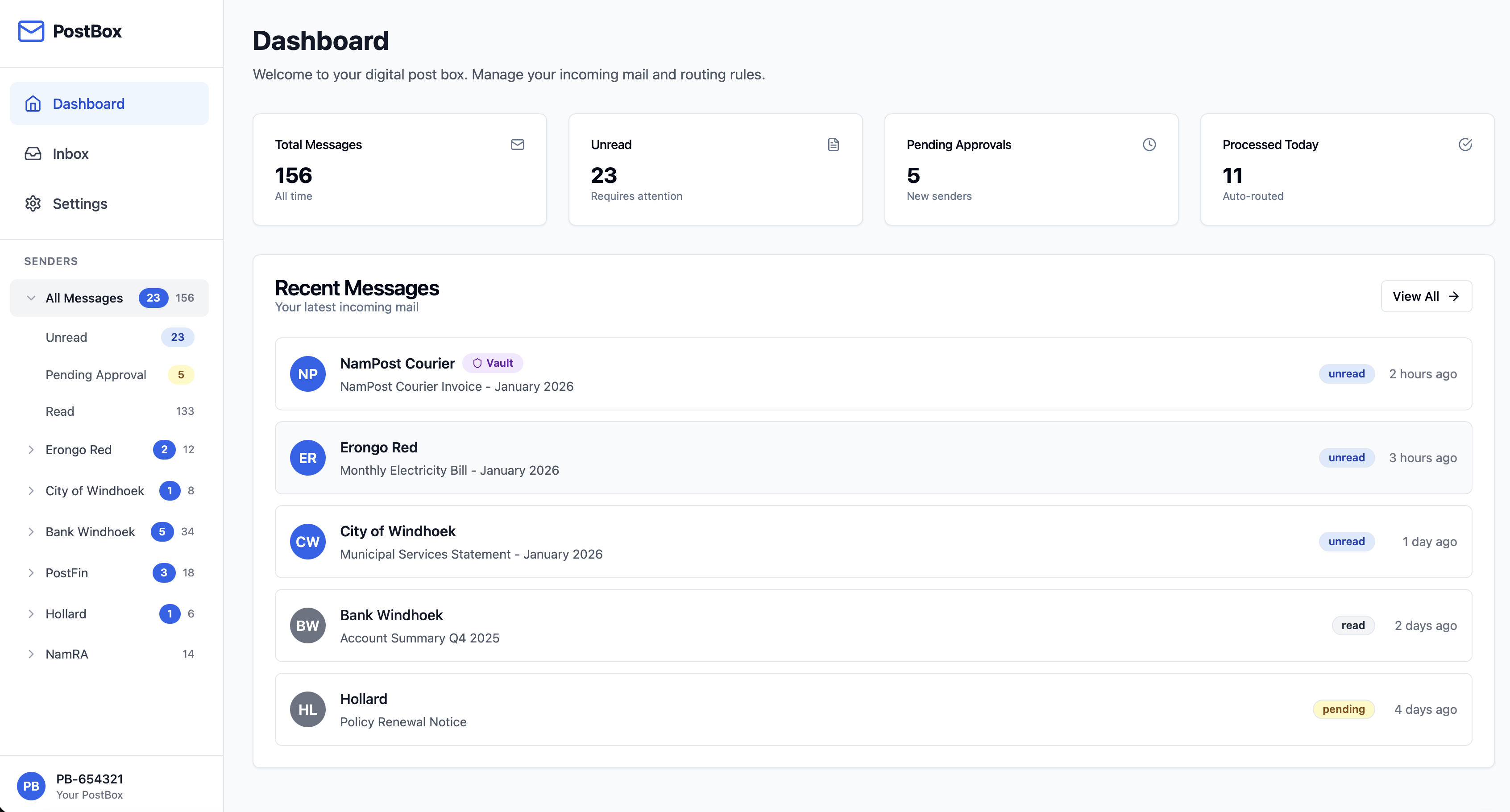Click the 14 count next to NamRA
Screen dimensions: 1510x812
(188, 654)
